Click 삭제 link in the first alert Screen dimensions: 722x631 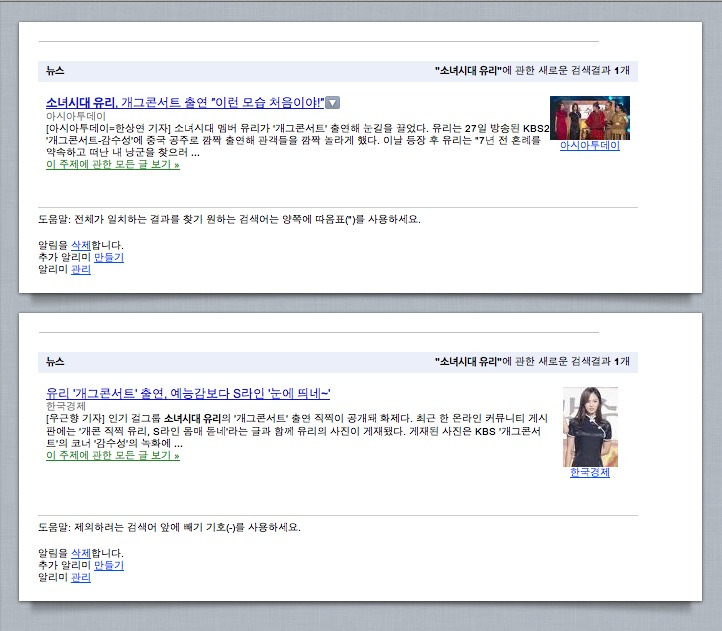click(81, 245)
